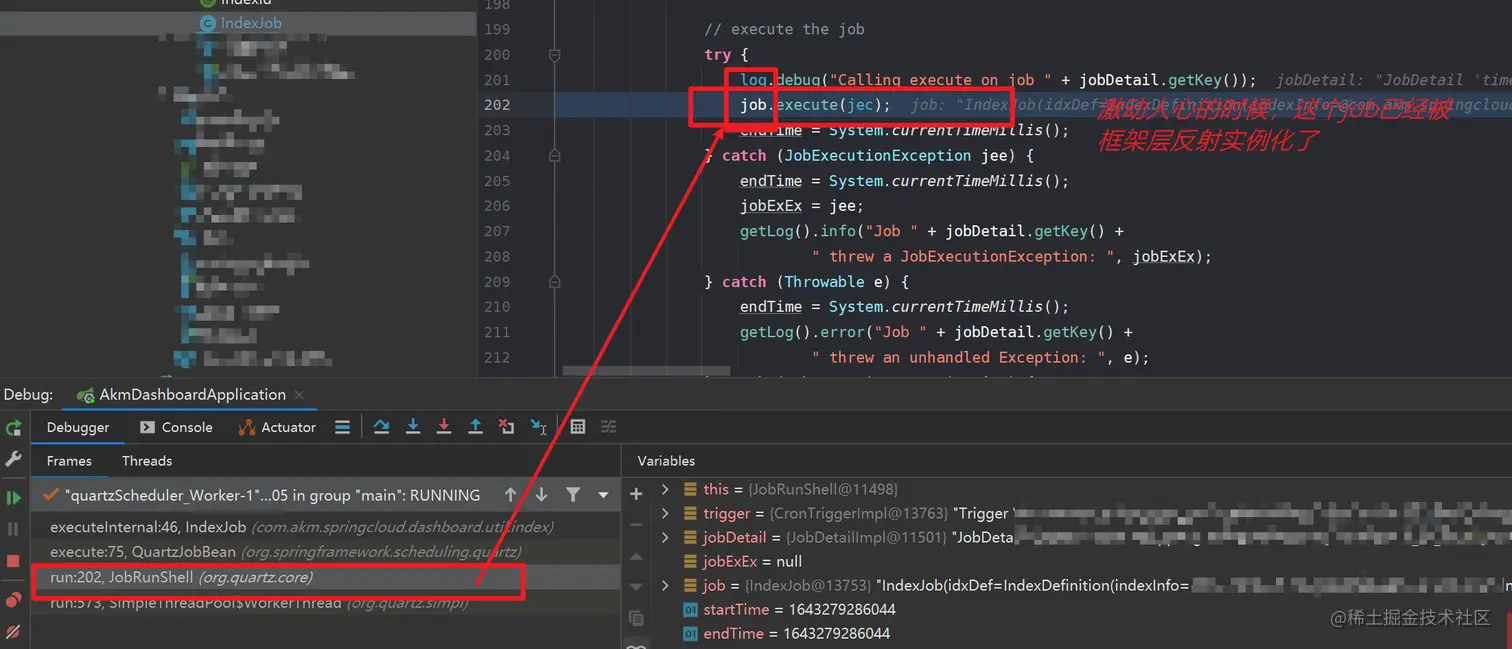Viewport: 1512px width, 649px height.
Task: Click the red Force Step Into icon
Action: tap(444, 427)
